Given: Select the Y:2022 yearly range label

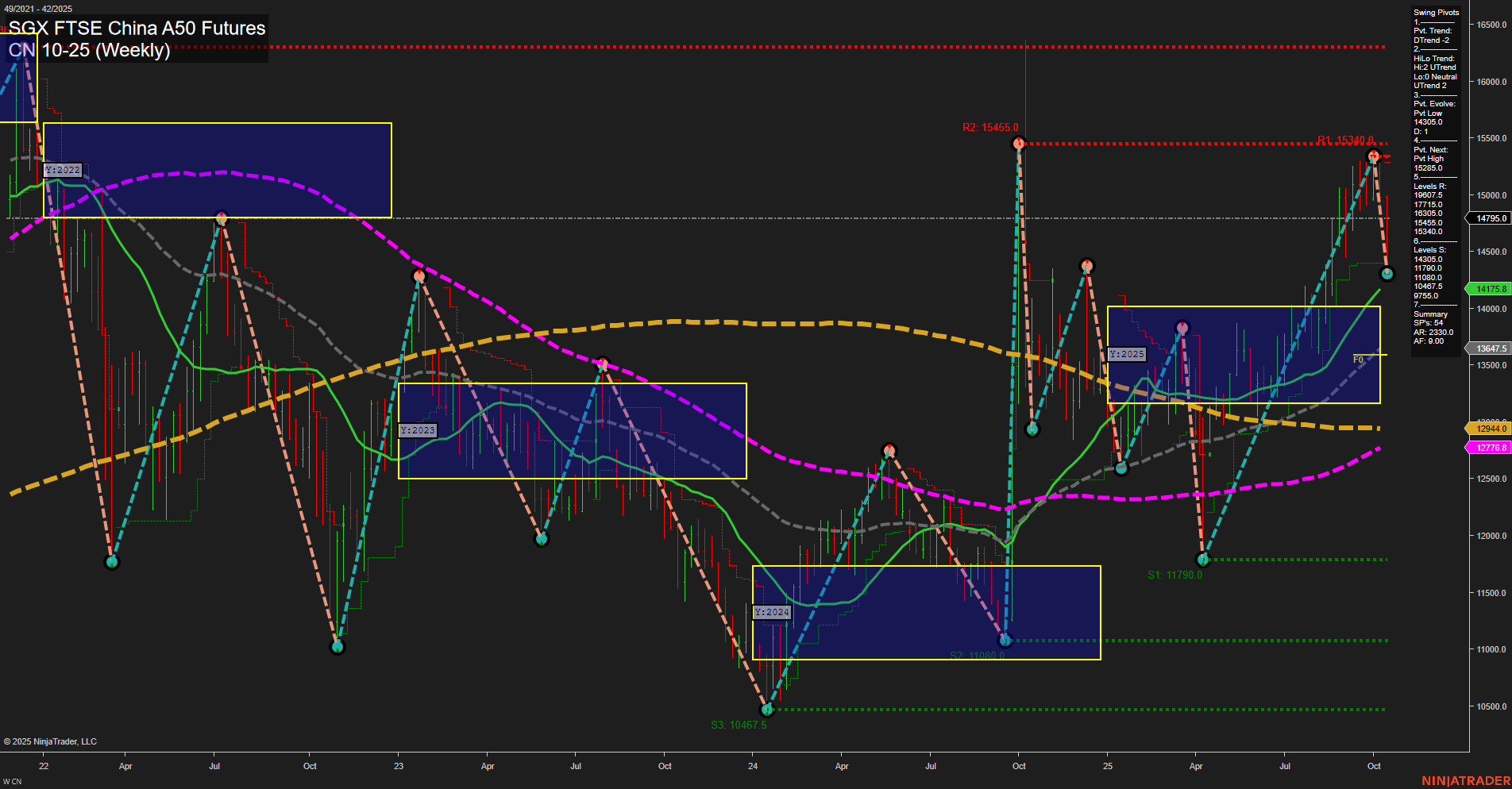Looking at the screenshot, I should coord(61,170).
